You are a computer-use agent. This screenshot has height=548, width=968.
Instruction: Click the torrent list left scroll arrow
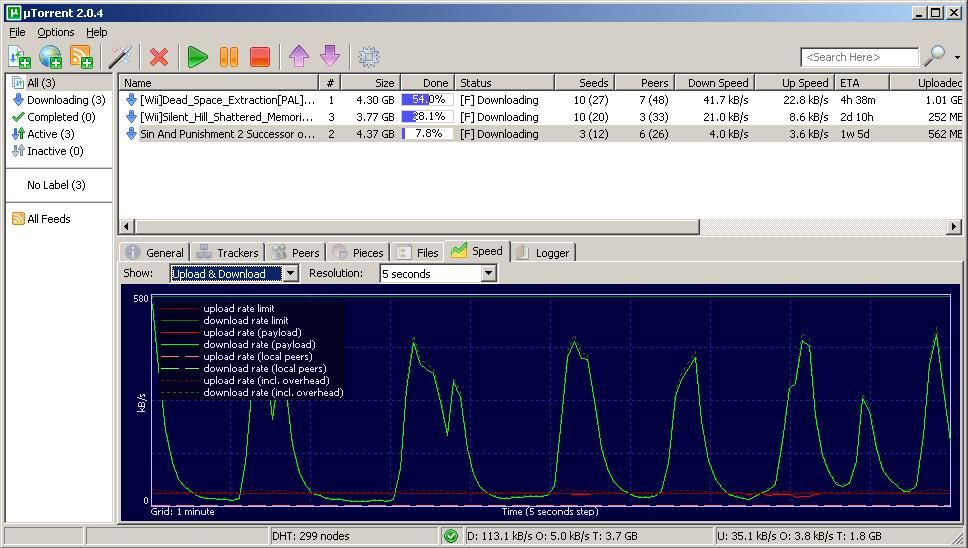coord(127,226)
